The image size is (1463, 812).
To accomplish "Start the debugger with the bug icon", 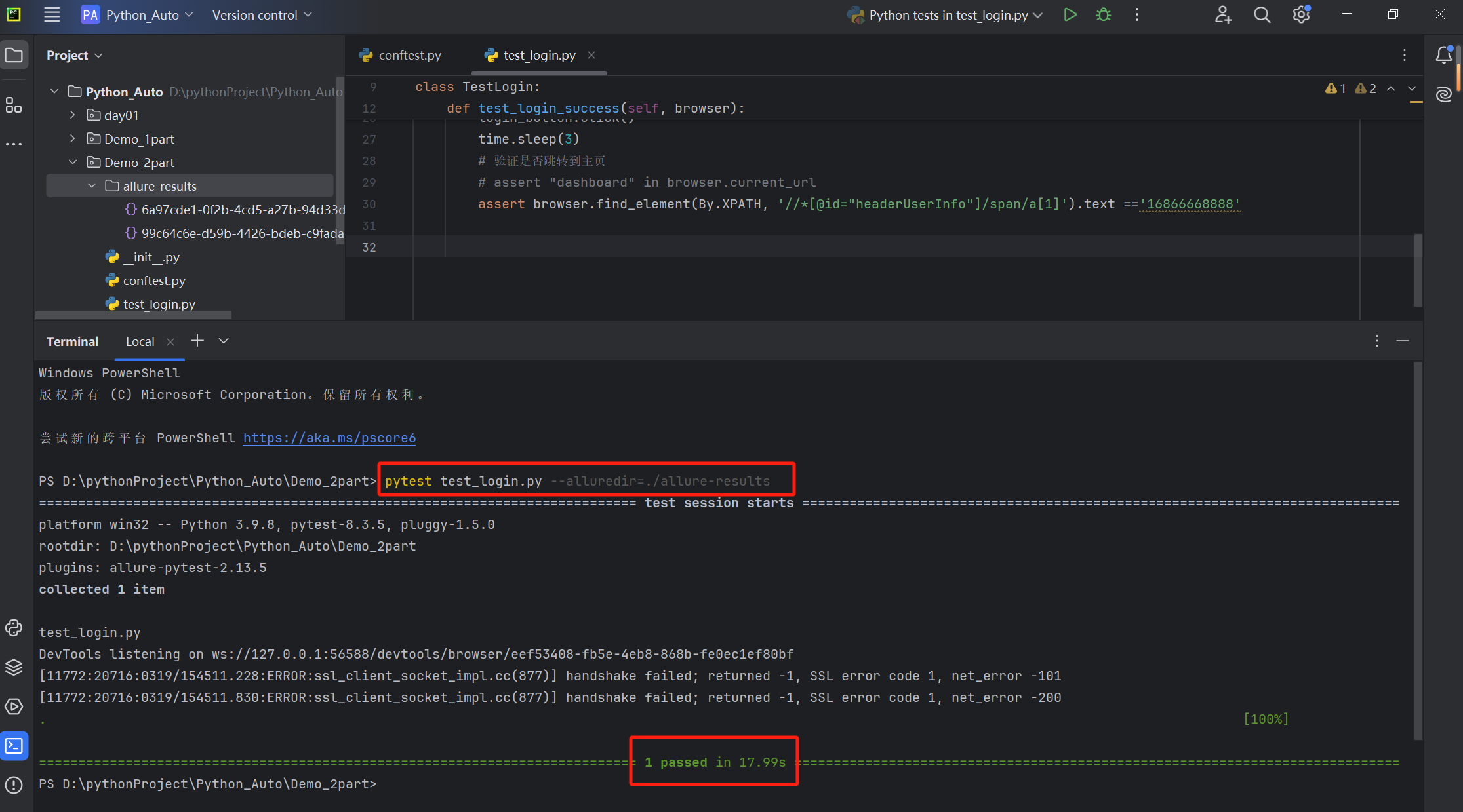I will click(x=1104, y=14).
